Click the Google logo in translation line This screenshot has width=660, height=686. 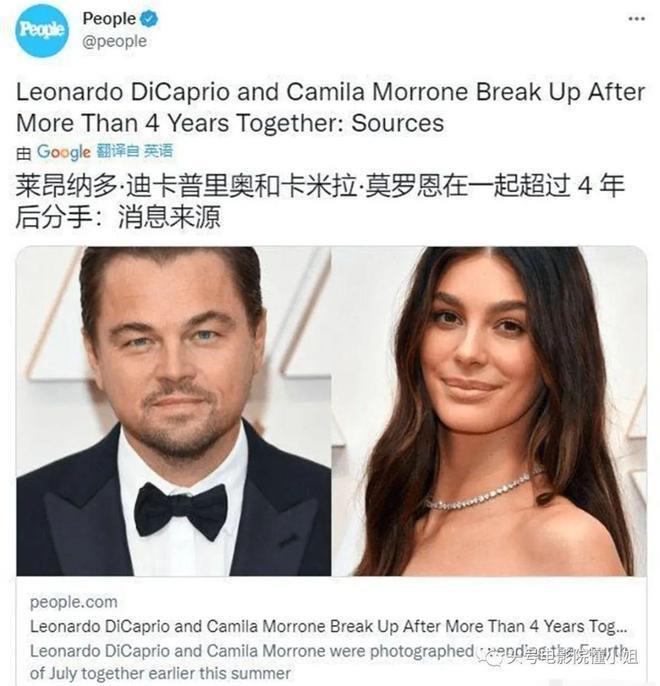(x=64, y=152)
